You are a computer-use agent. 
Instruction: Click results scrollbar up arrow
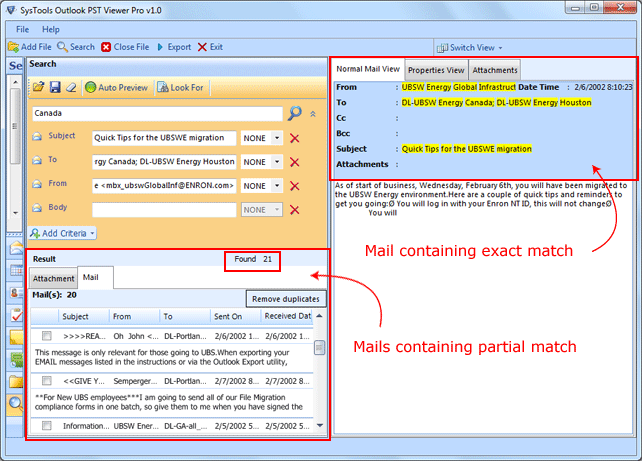(x=320, y=316)
